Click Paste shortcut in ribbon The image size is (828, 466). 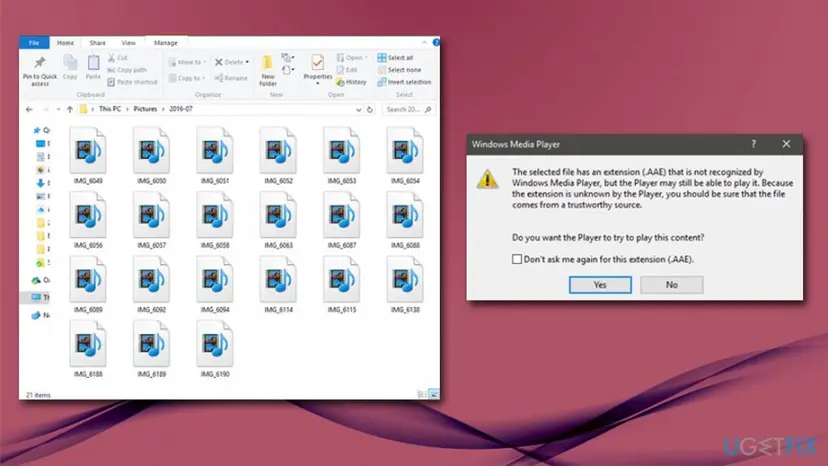(x=132, y=82)
